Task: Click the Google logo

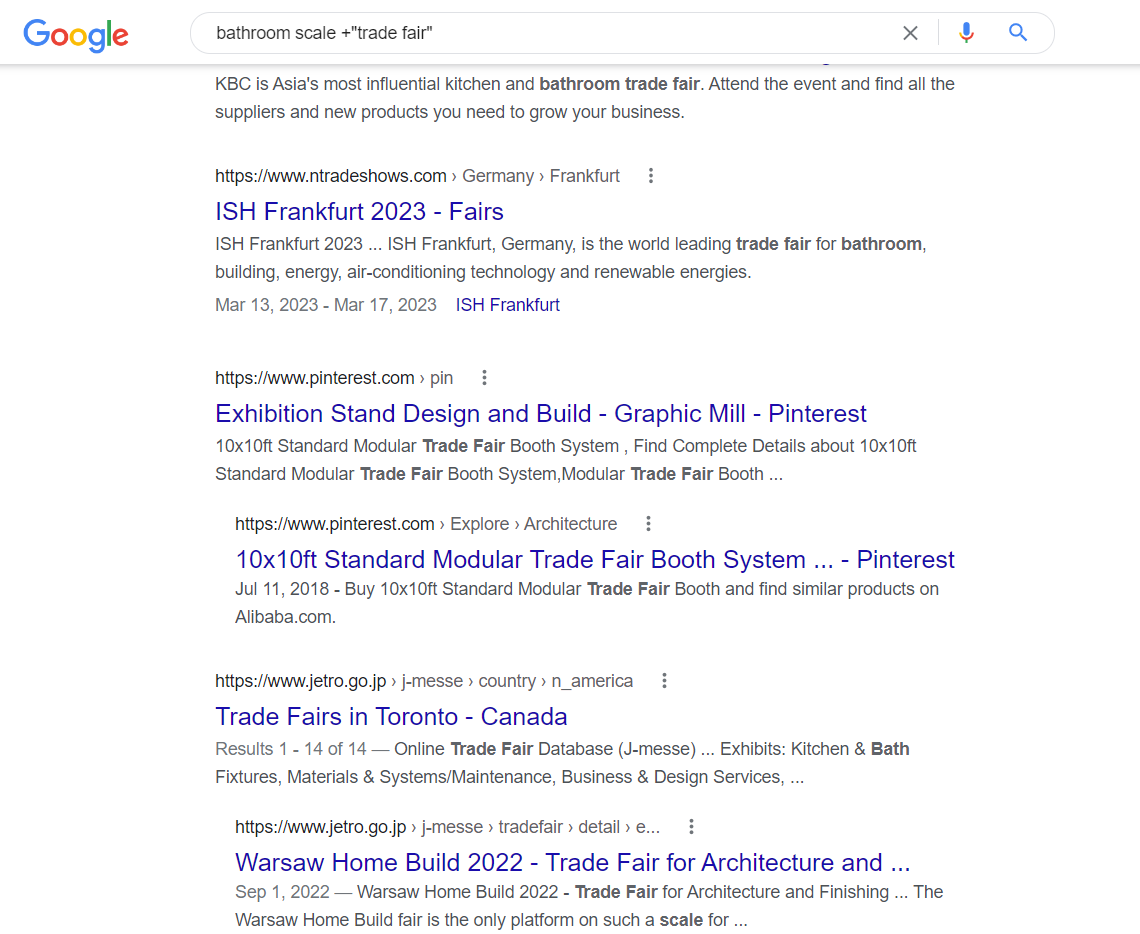Action: point(76,35)
